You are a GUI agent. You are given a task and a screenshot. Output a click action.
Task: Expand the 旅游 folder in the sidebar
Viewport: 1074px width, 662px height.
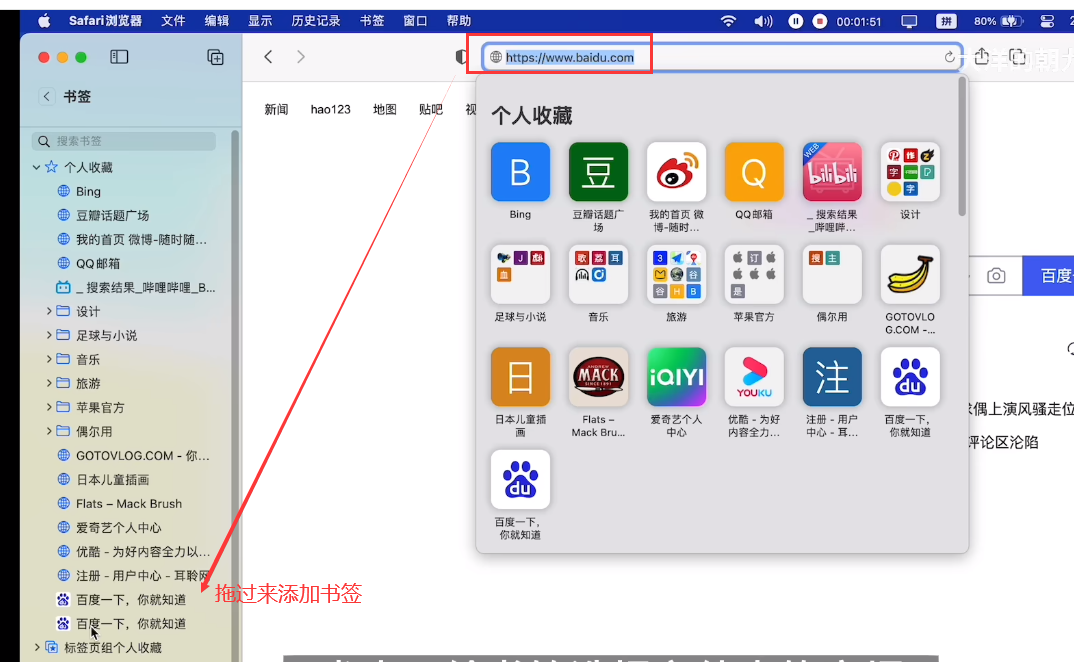[x=49, y=383]
